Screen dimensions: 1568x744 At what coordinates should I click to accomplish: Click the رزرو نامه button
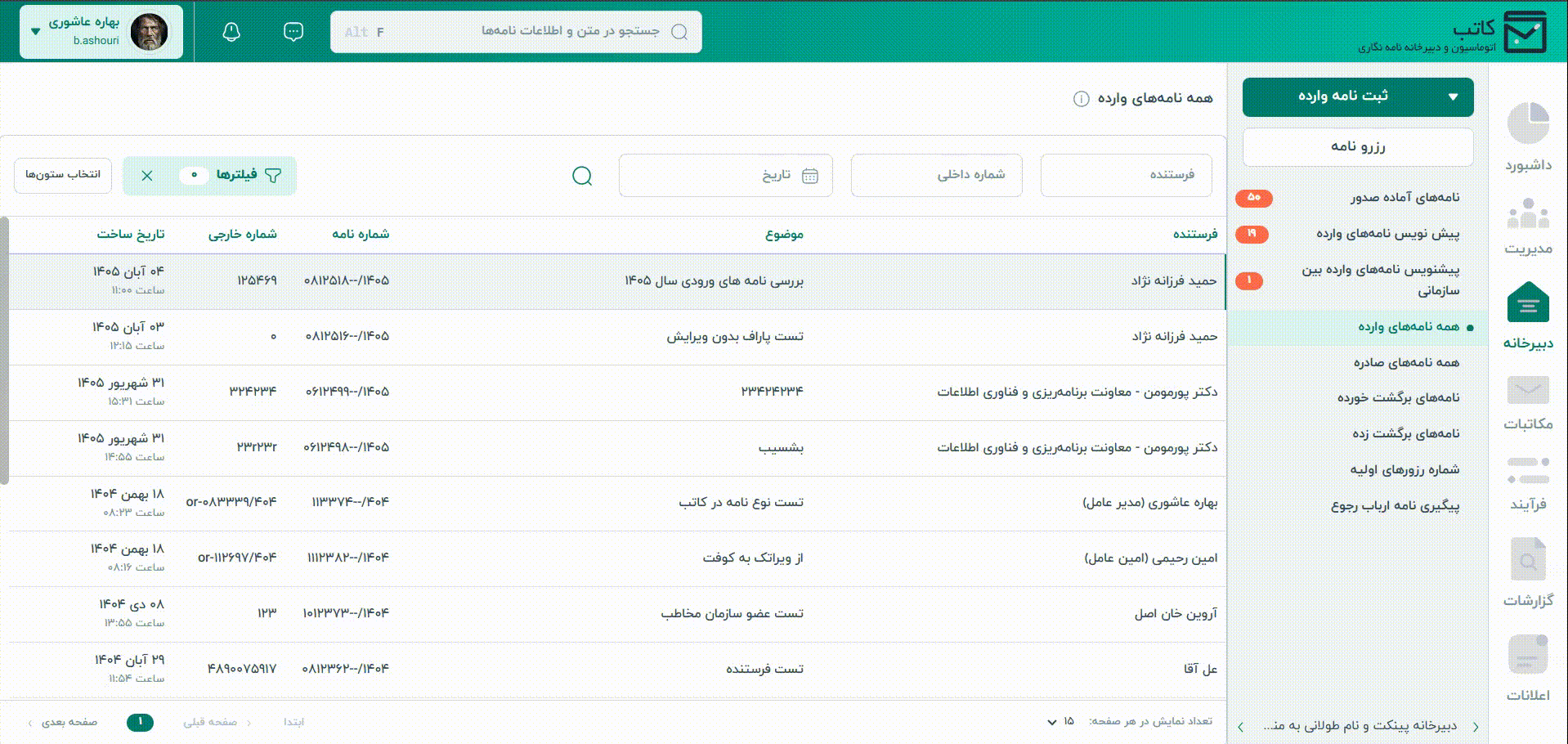point(1358,146)
